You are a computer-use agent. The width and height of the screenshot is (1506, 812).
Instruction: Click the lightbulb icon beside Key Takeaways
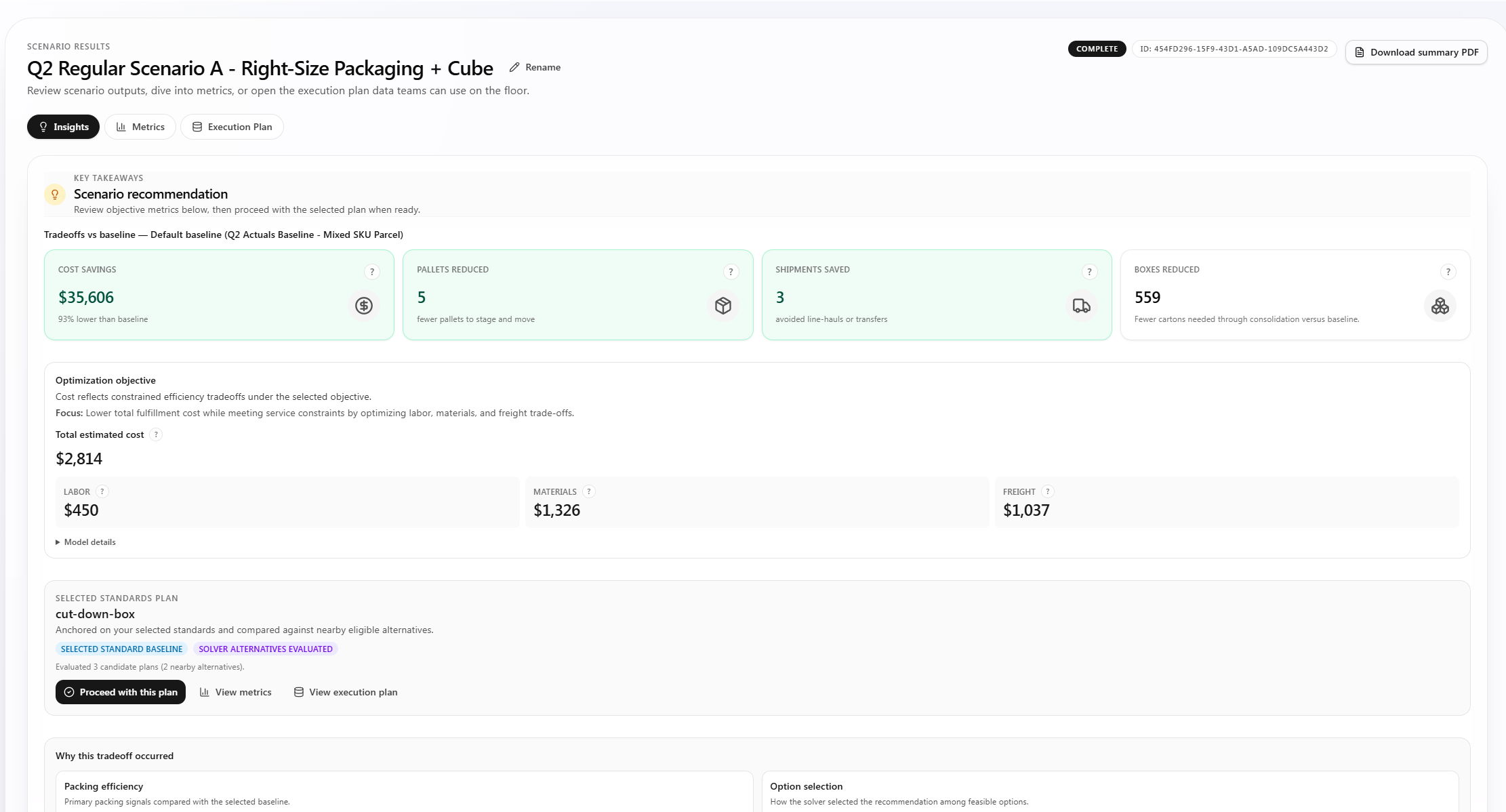(54, 195)
